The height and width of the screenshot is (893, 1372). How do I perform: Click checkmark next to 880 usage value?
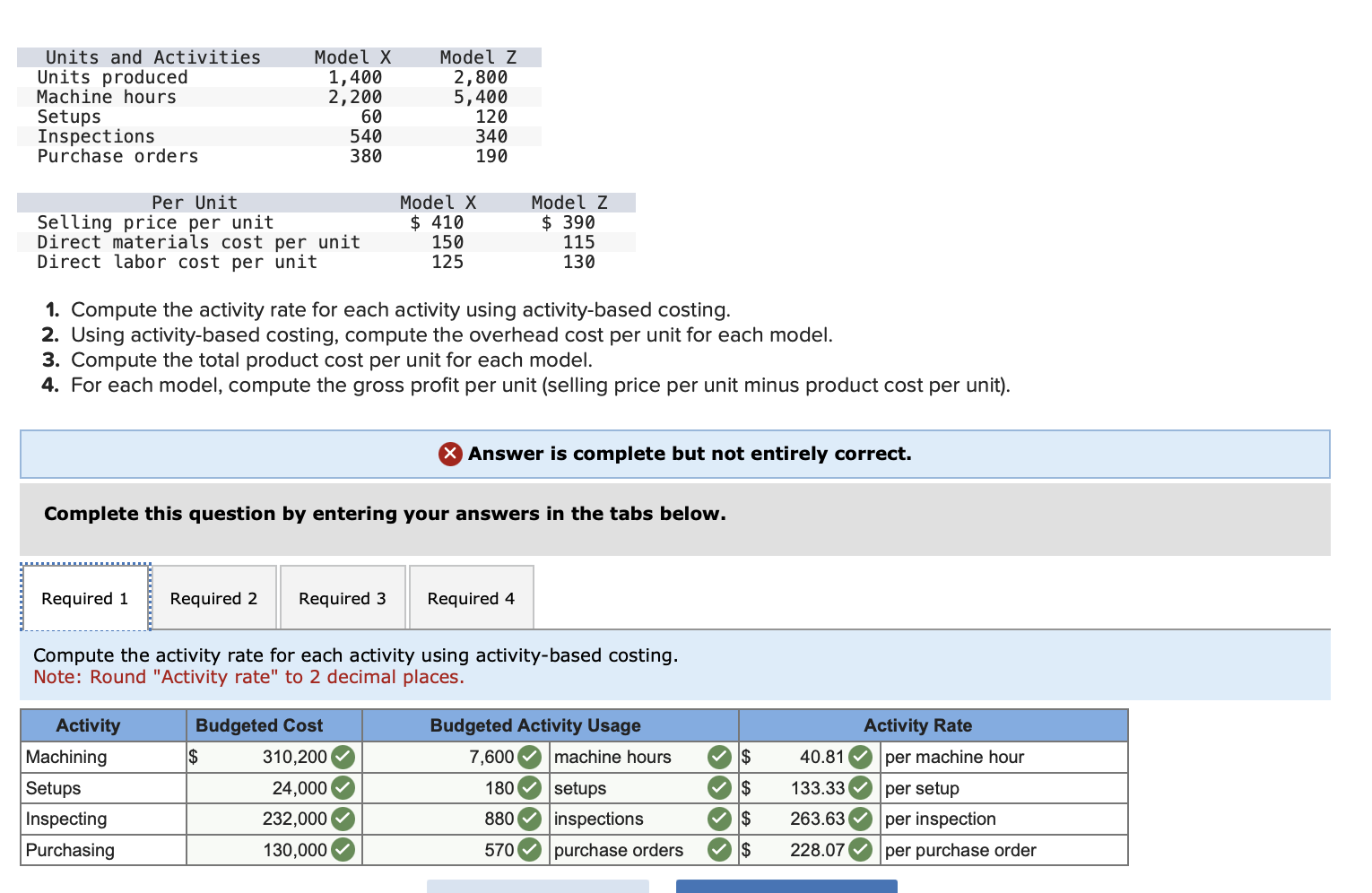(530, 819)
